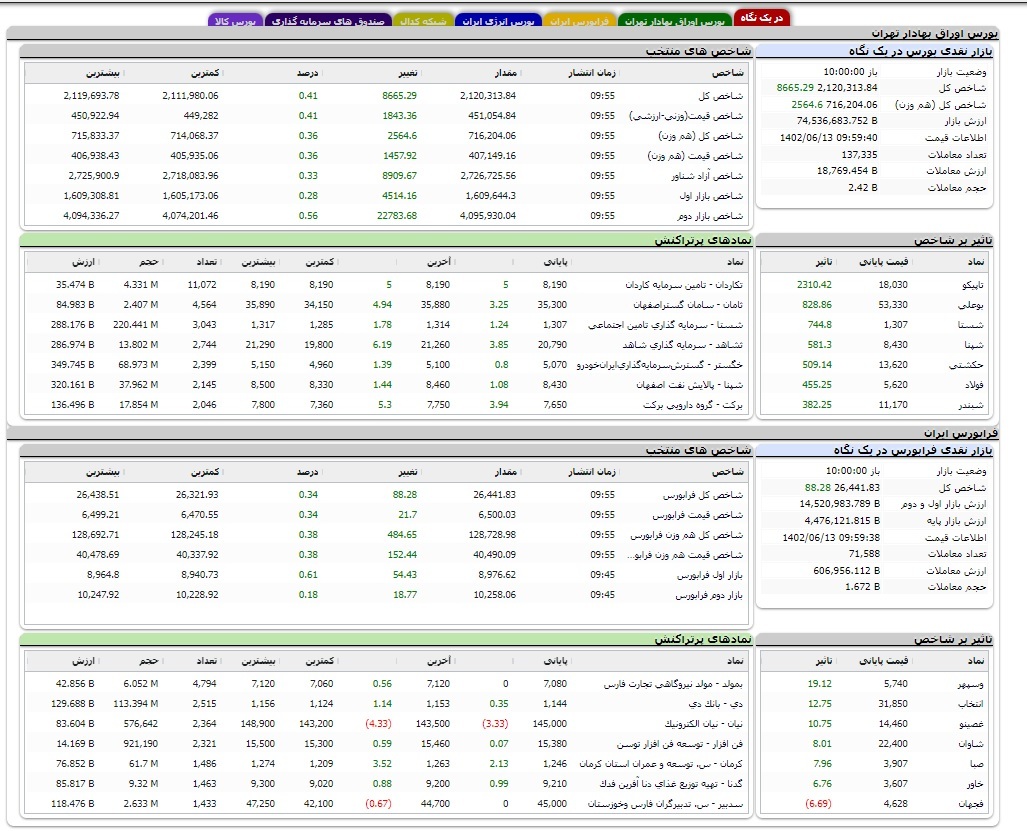Open the 'بورس کالا' purple tab

pyautogui.click(x=235, y=20)
